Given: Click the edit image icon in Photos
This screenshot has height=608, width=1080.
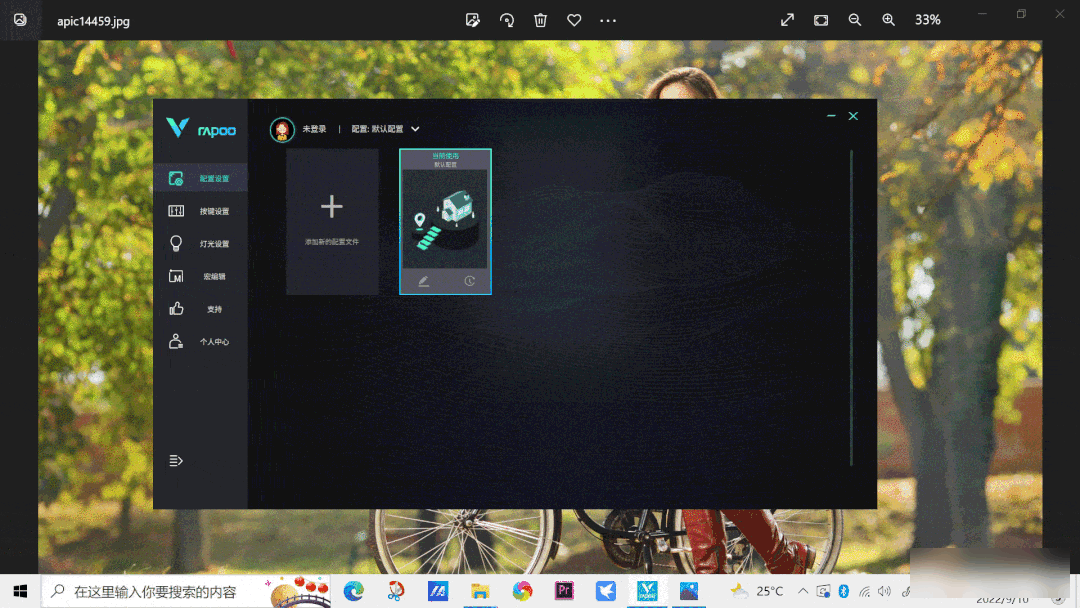Looking at the screenshot, I should tap(473, 20).
